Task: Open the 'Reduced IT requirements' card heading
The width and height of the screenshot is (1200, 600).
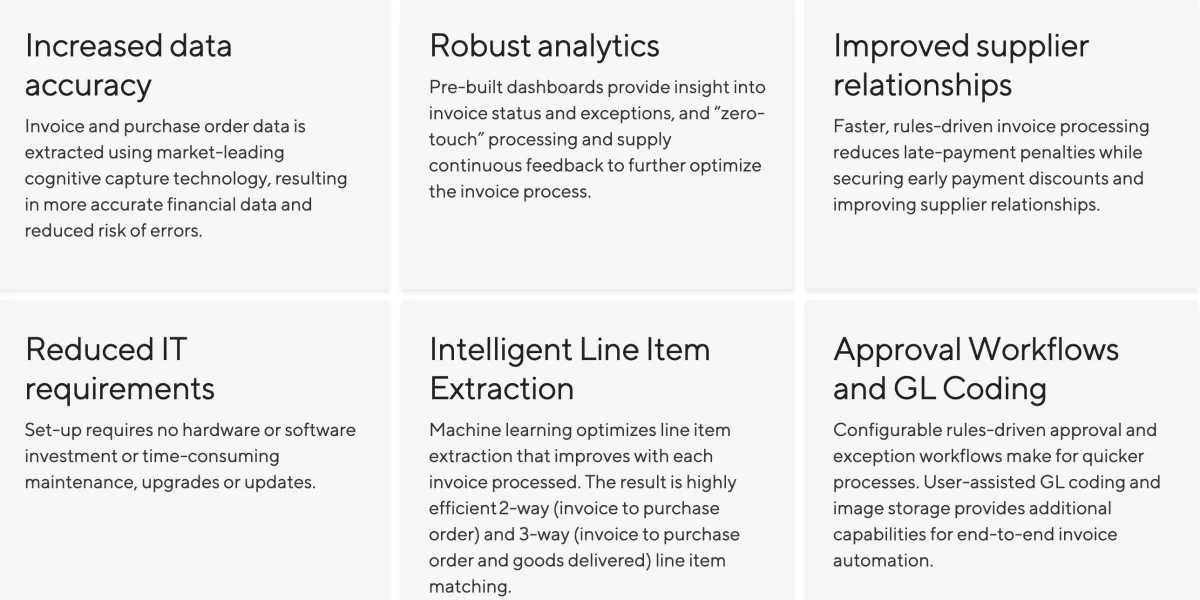Action: [x=120, y=368]
